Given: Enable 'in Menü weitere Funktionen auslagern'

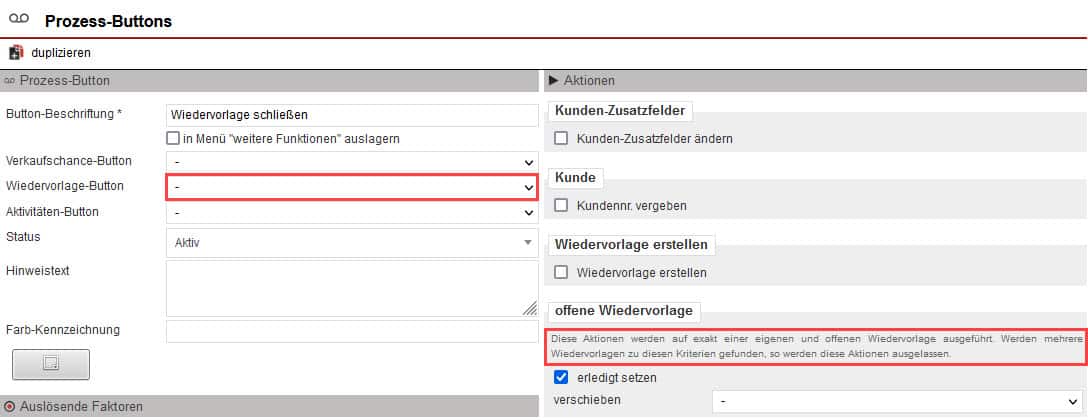Looking at the screenshot, I should pyautogui.click(x=173, y=138).
